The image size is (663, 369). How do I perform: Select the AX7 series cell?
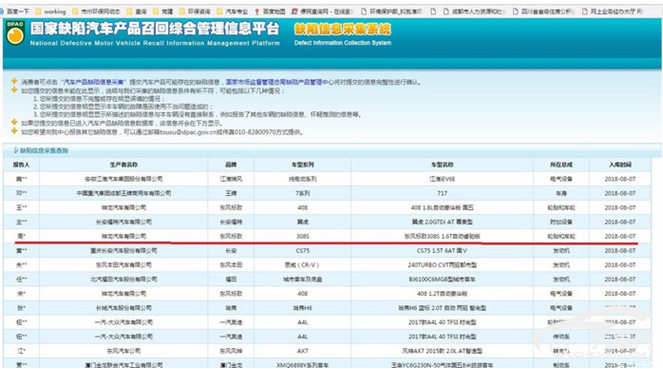point(302,351)
